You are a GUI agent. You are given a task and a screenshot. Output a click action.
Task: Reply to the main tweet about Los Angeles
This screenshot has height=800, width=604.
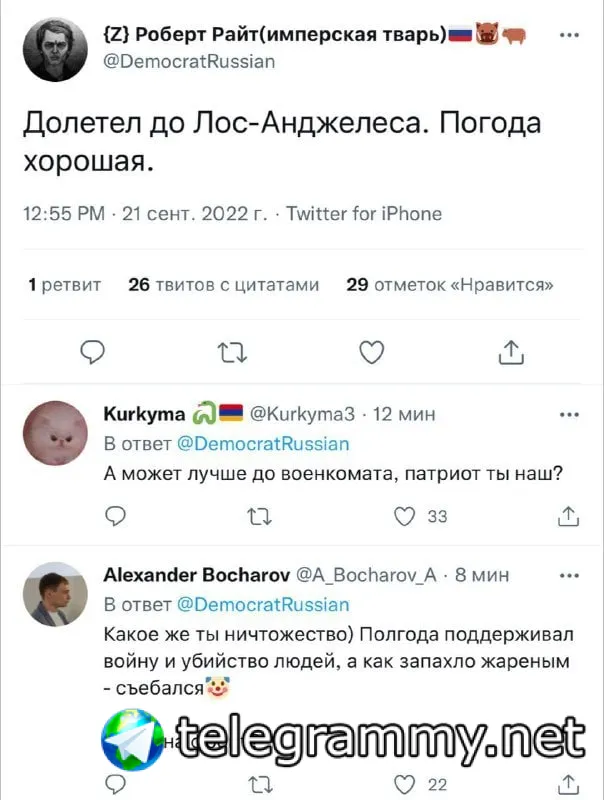93,352
